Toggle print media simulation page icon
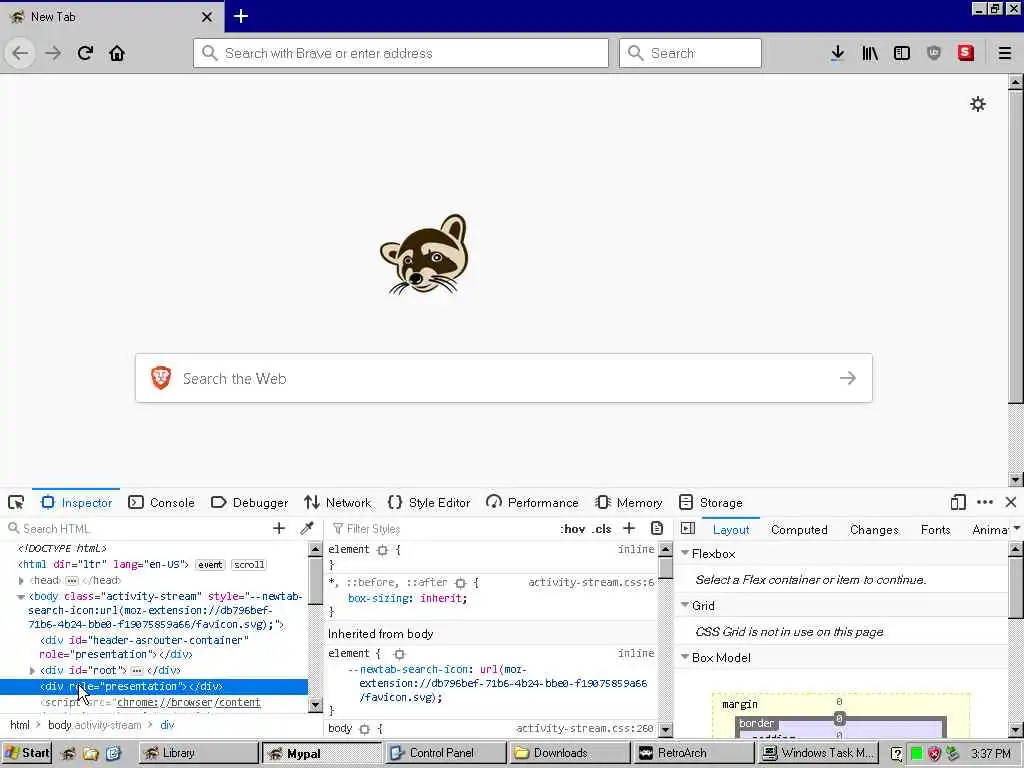 pos(657,528)
